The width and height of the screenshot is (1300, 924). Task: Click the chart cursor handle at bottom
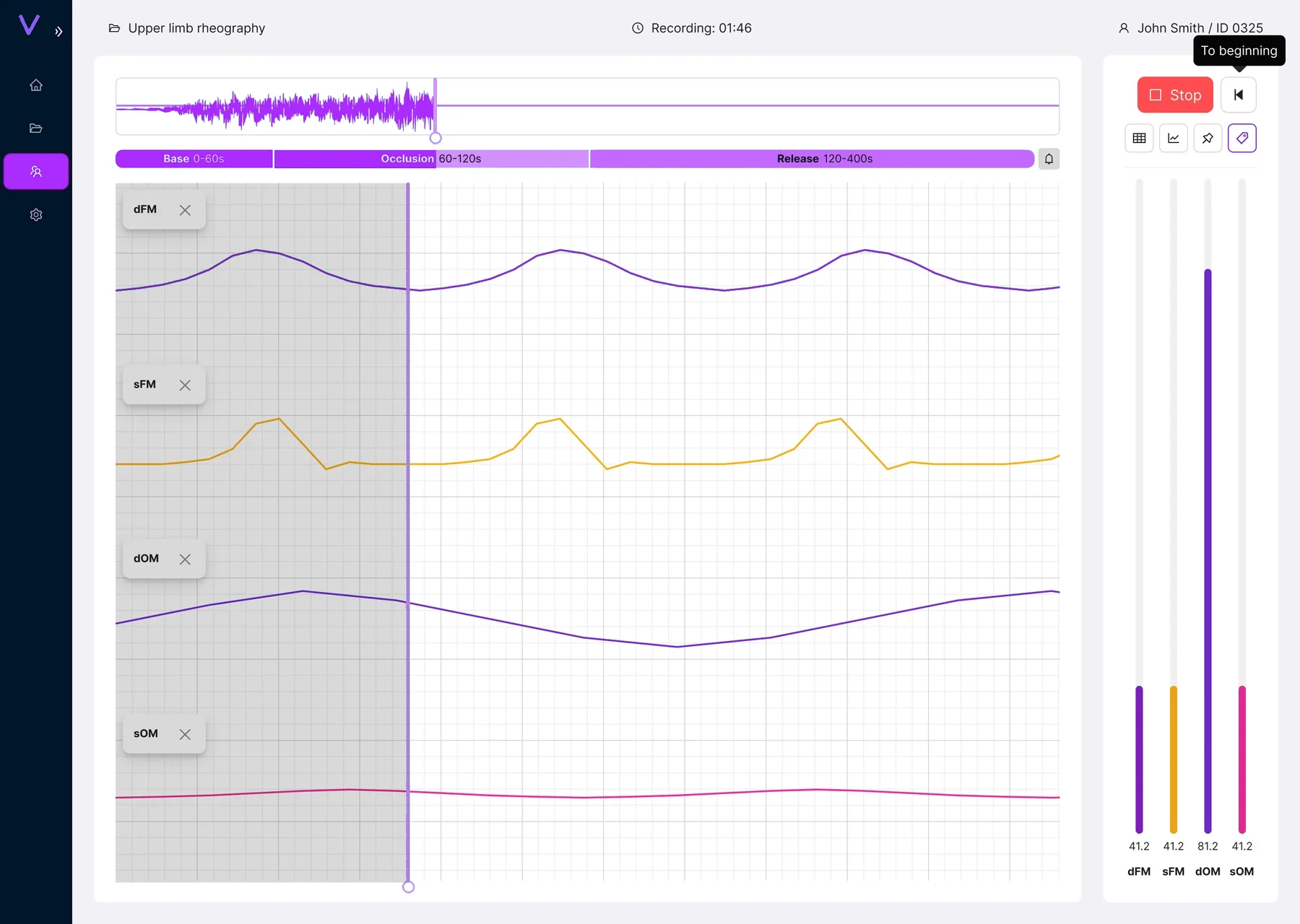[x=408, y=886]
